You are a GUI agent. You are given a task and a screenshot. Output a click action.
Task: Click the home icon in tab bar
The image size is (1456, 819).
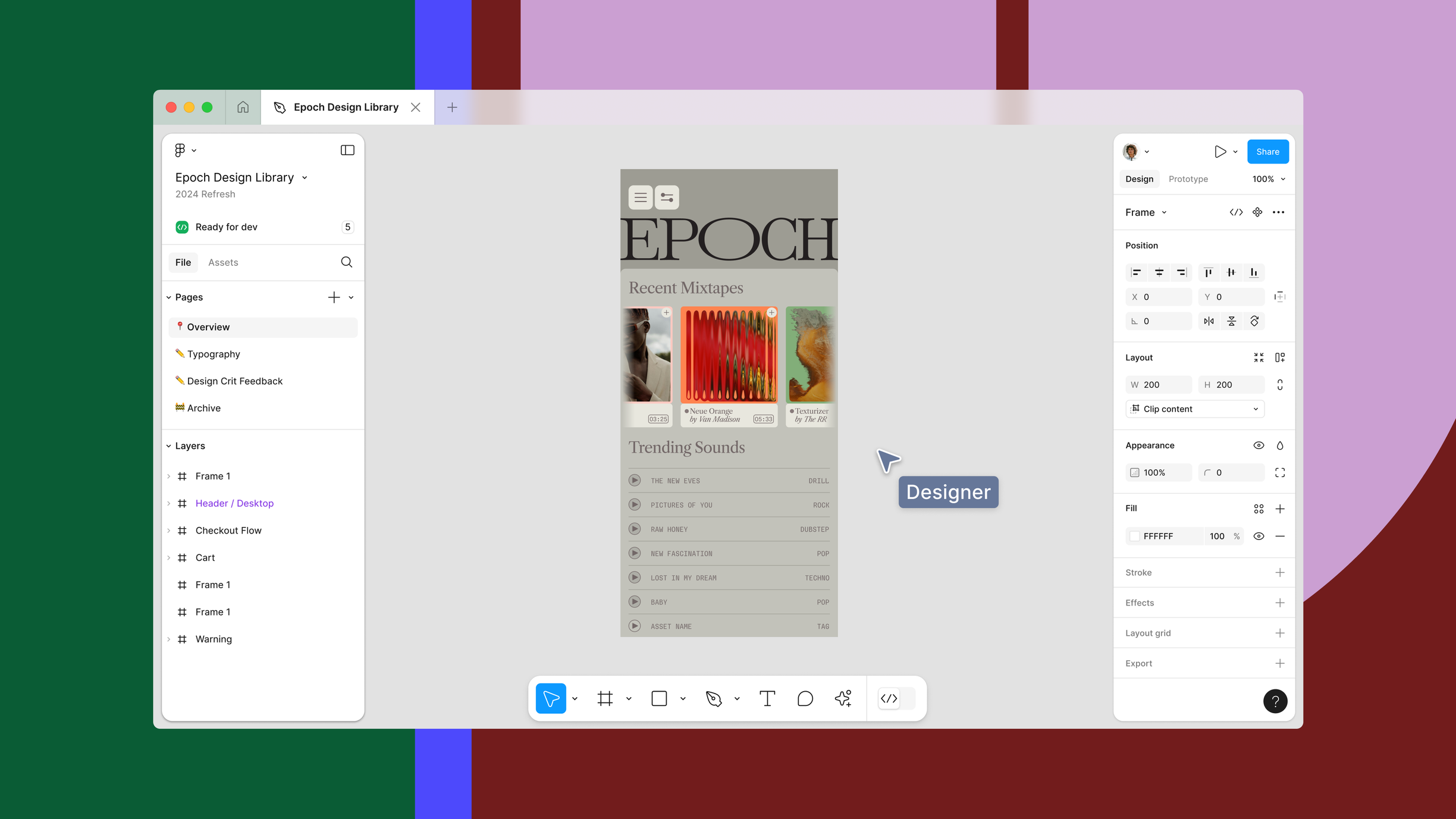pos(243,107)
